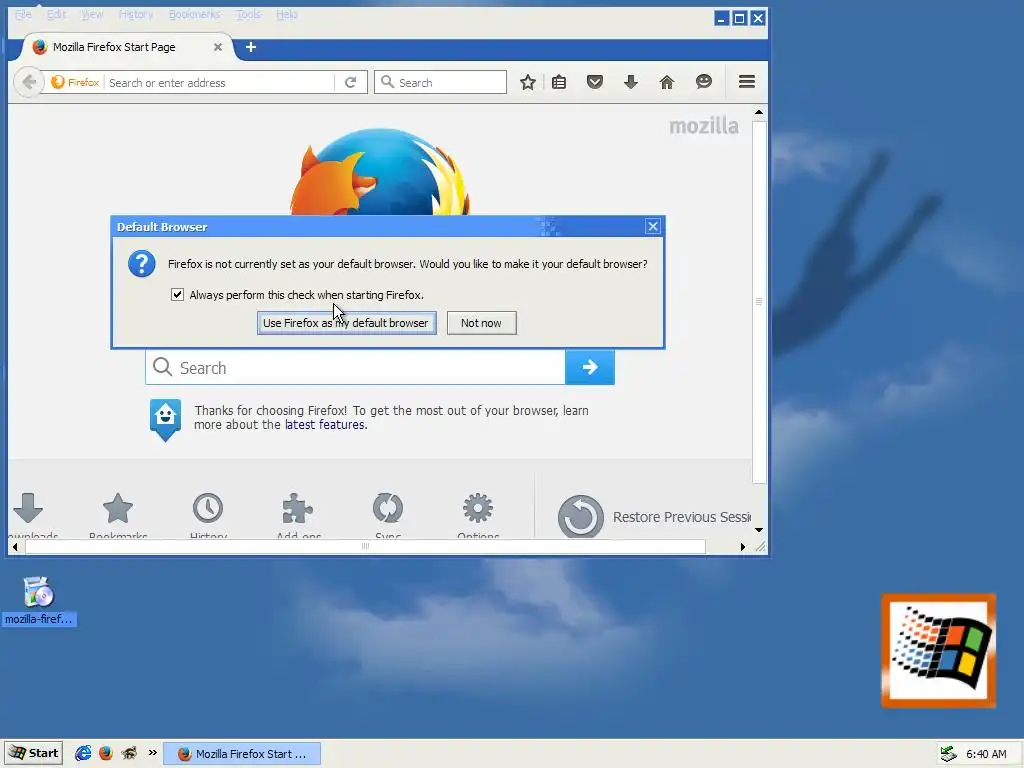Image resolution: width=1024 pixels, height=768 pixels.
Task: Select the mozilla-firefox installer desktop icon
Action: point(39,601)
